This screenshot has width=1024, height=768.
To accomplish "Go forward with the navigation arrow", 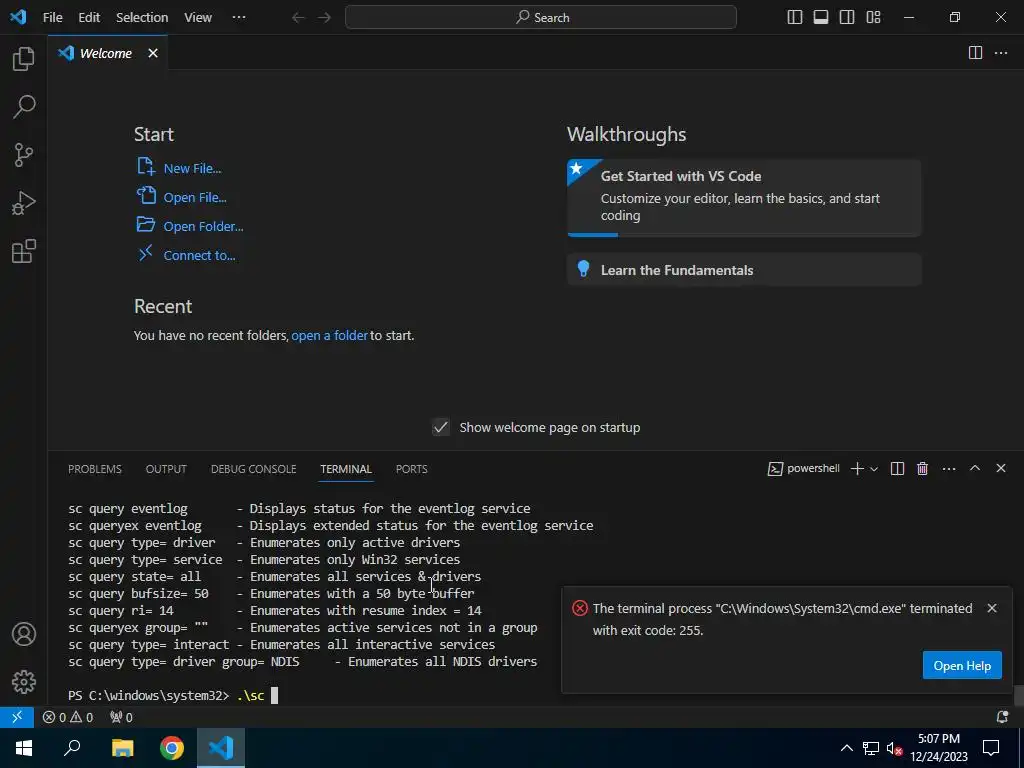I will [325, 18].
